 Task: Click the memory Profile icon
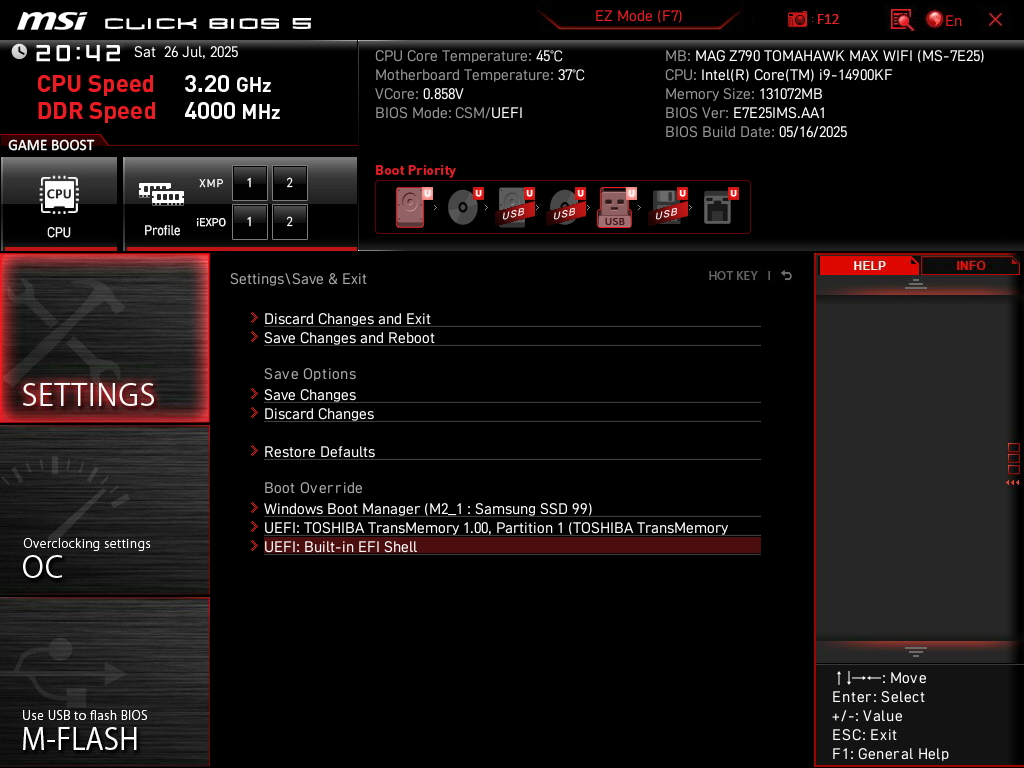[161, 194]
